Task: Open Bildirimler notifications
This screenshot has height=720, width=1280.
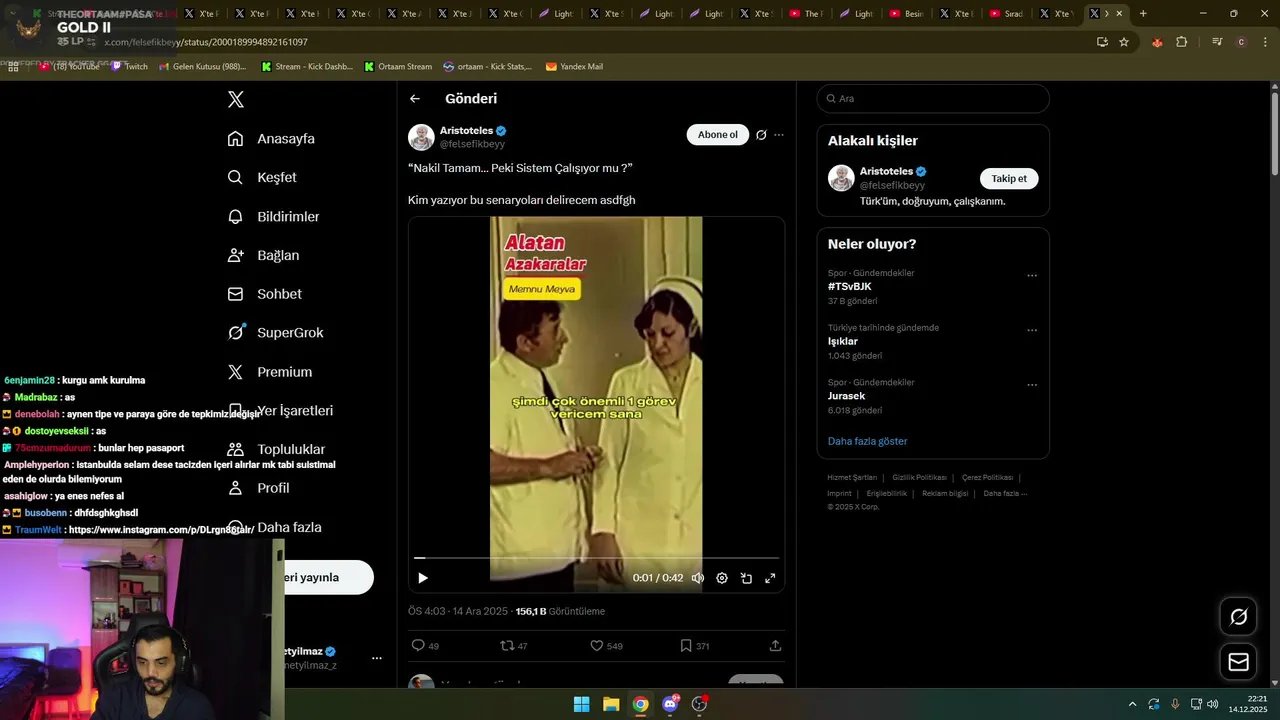Action: point(274,216)
